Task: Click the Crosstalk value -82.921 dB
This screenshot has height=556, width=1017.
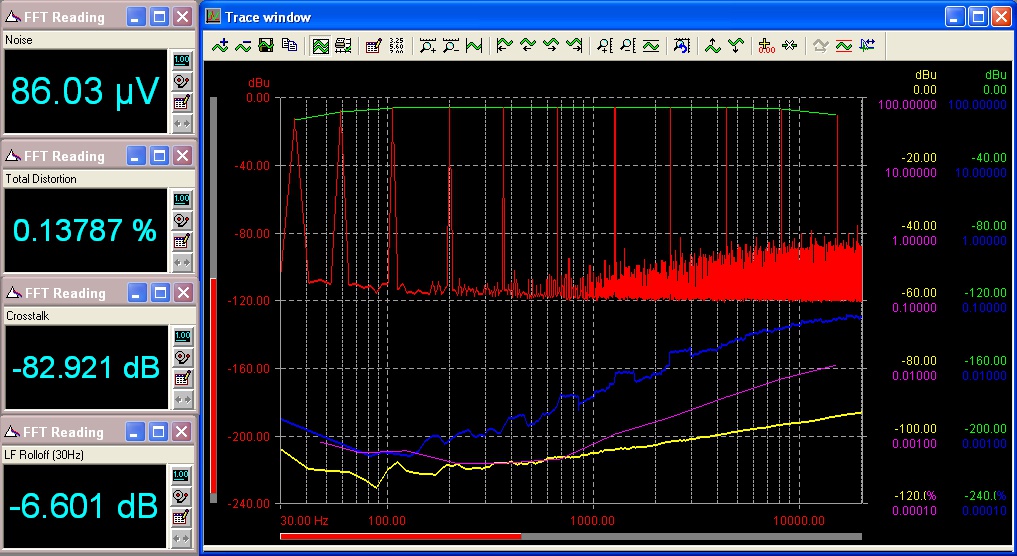Action: pos(86,368)
